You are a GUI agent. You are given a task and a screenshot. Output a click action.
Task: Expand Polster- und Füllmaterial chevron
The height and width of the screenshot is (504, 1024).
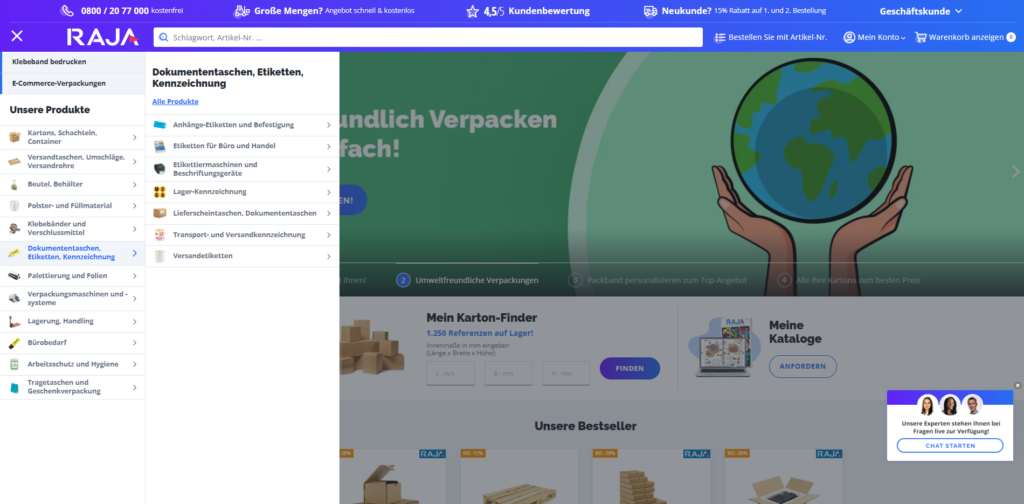(135, 206)
